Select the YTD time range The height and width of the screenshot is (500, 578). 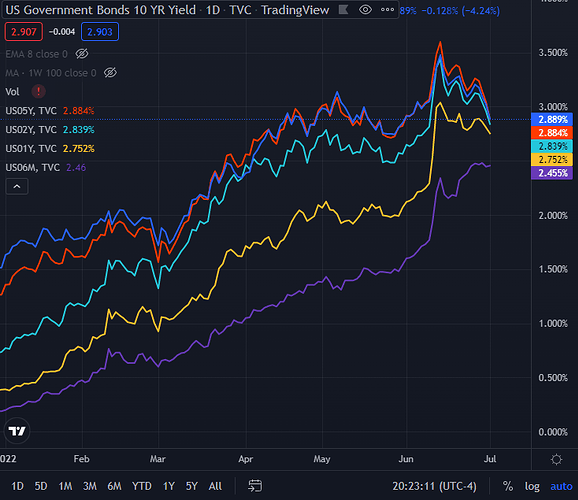142,486
